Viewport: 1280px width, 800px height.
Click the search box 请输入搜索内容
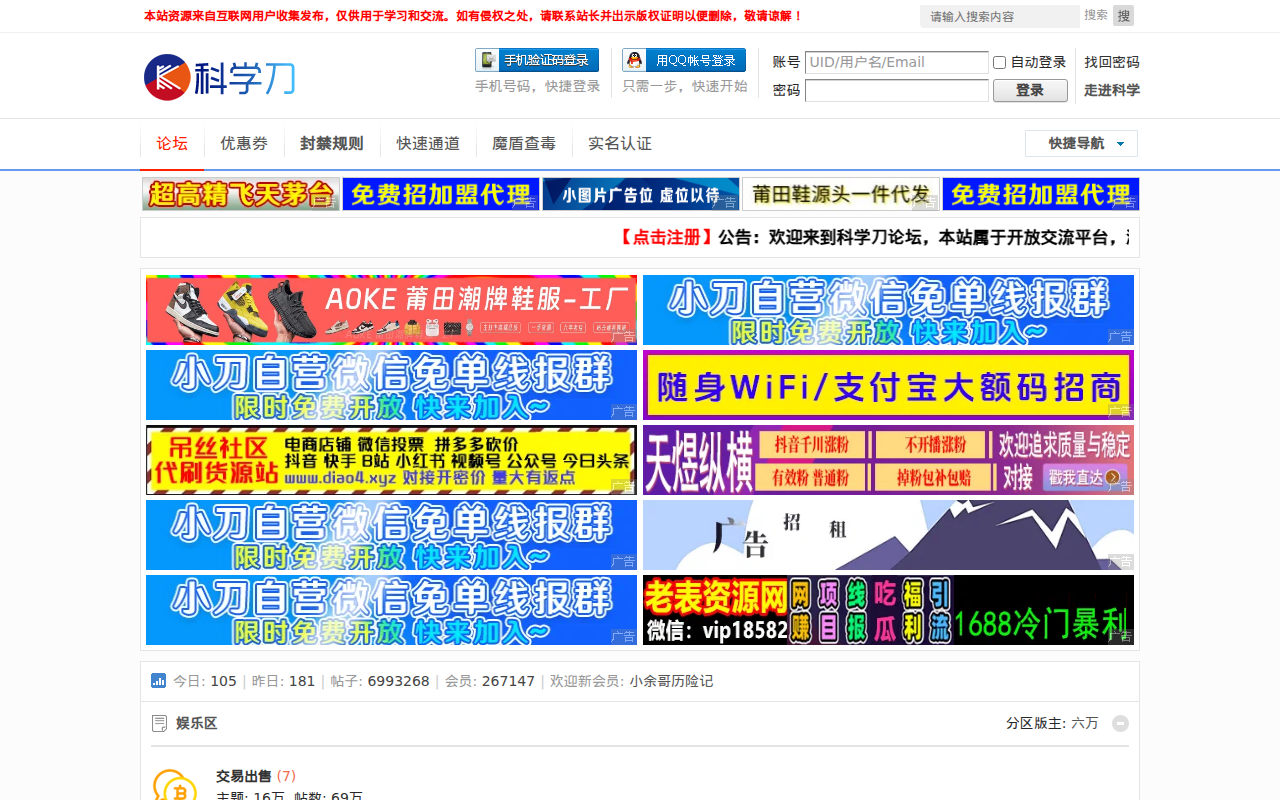[x=1000, y=16]
